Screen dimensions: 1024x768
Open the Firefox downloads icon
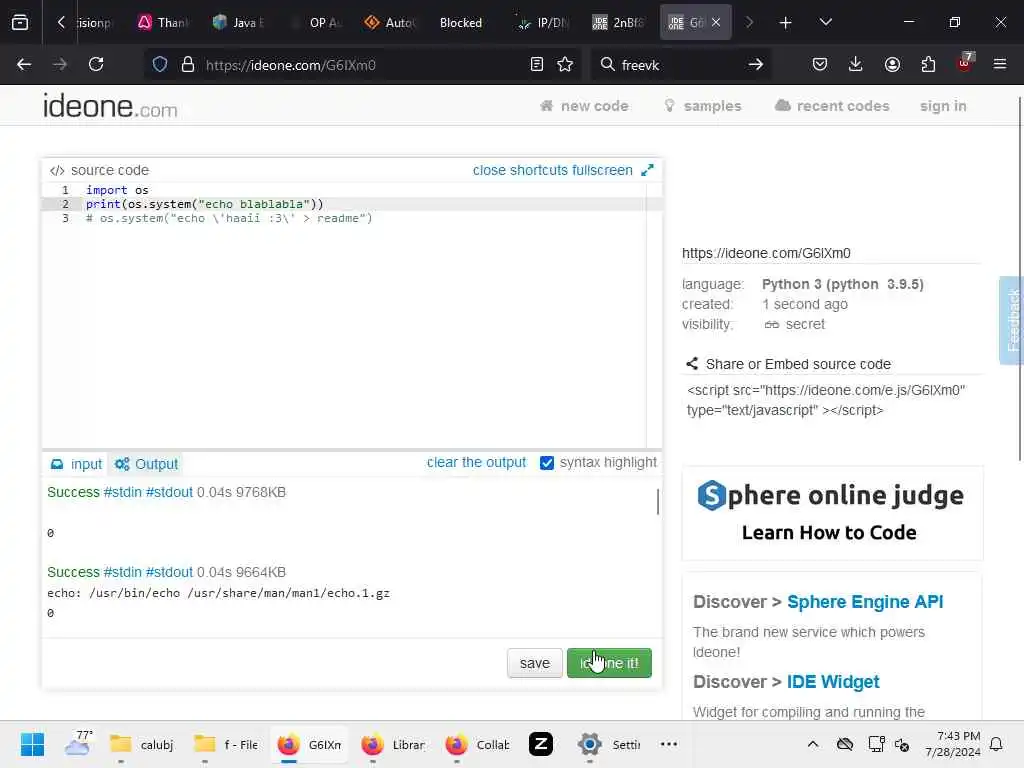pyautogui.click(x=856, y=64)
